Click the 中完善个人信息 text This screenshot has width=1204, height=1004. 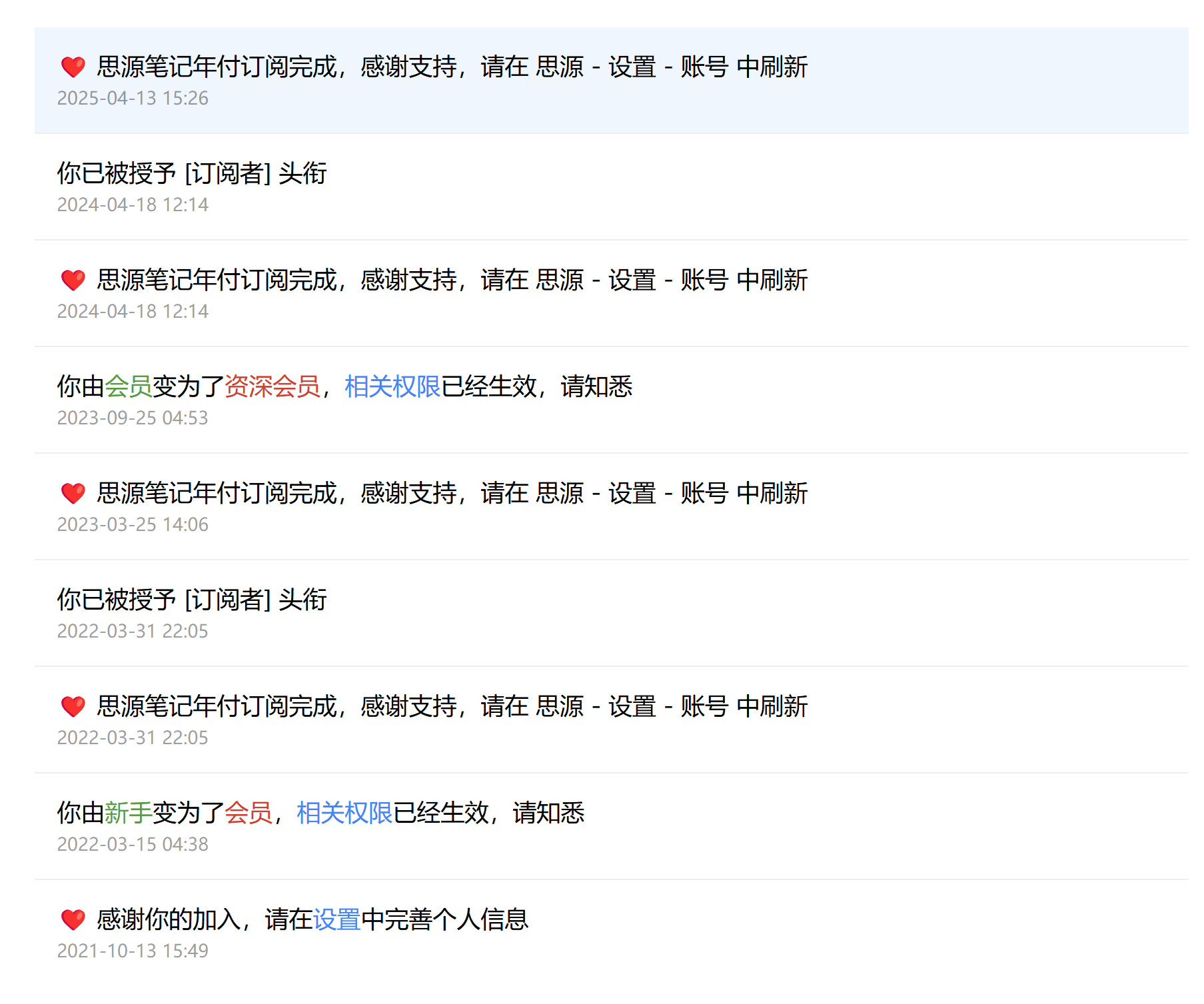(444, 919)
